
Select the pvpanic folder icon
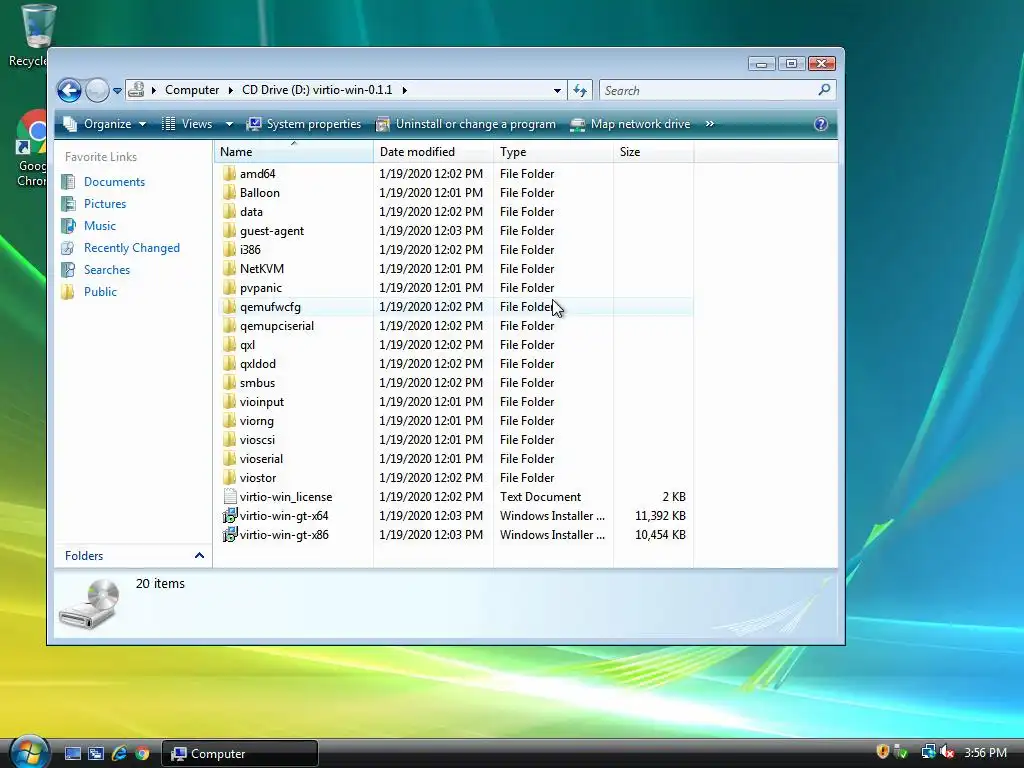(229, 287)
